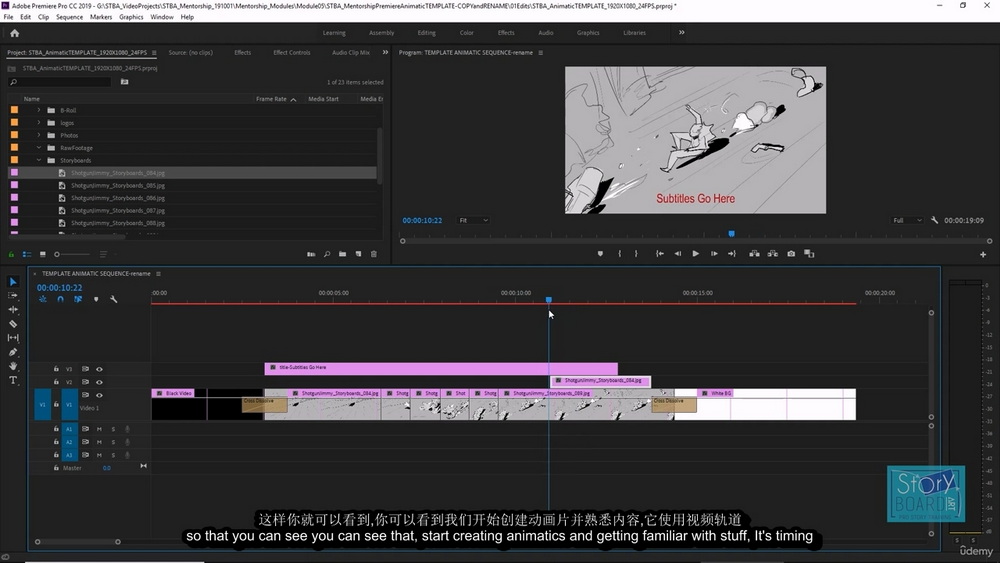
Task: Select the Type tool
Action: pos(13,380)
